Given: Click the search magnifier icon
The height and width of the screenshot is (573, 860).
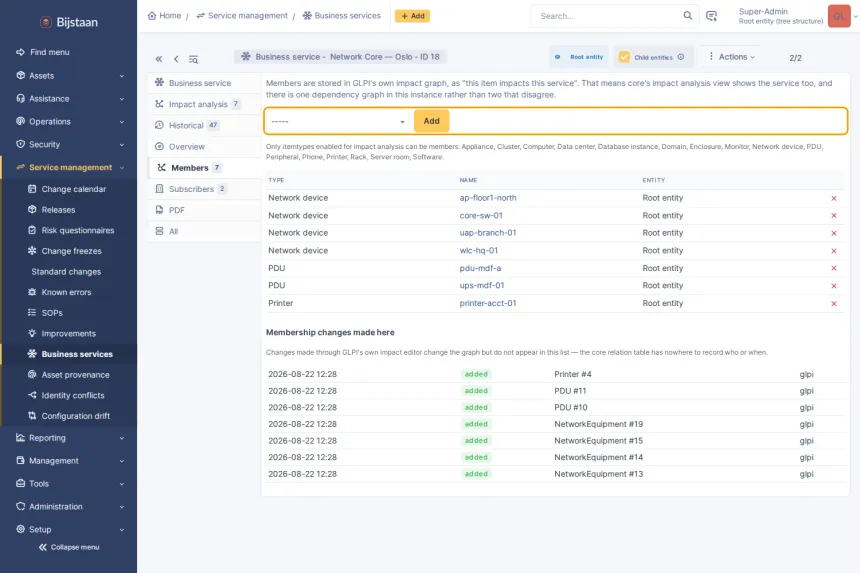Looking at the screenshot, I should [687, 16].
